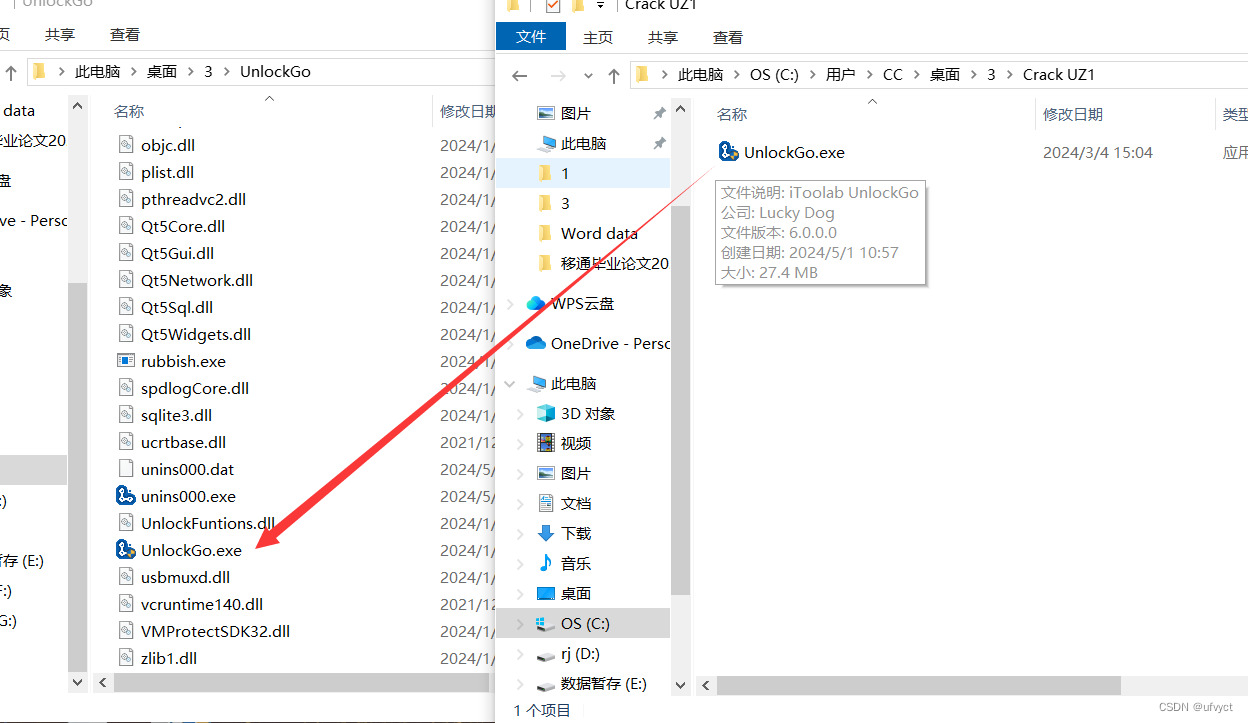Screen dimensions: 1248x723
Task: Click Crack UZ1 breadcrumb in address bar
Action: click(1059, 75)
